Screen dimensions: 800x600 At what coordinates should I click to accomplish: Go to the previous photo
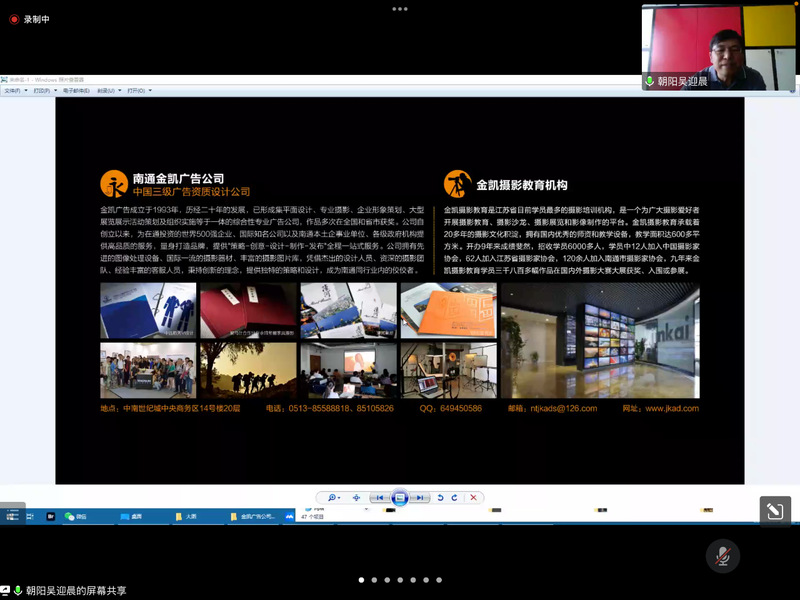[380, 497]
